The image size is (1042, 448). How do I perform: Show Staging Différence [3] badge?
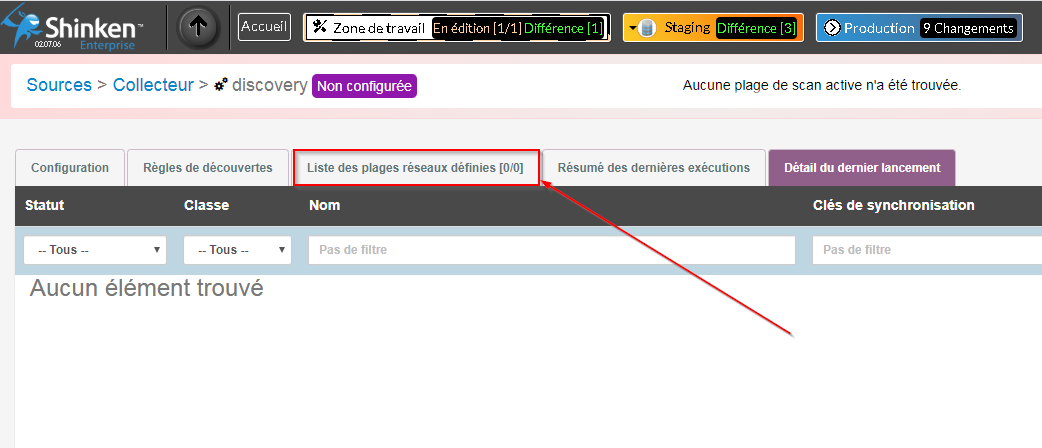click(757, 28)
